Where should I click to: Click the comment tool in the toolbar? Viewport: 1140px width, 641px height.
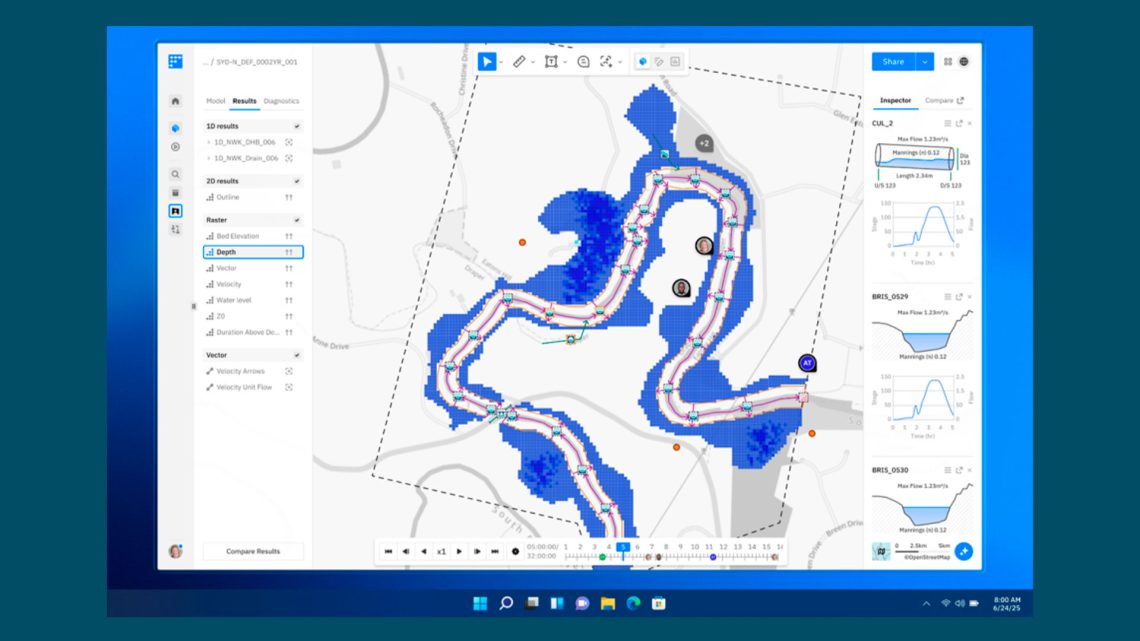(583, 61)
